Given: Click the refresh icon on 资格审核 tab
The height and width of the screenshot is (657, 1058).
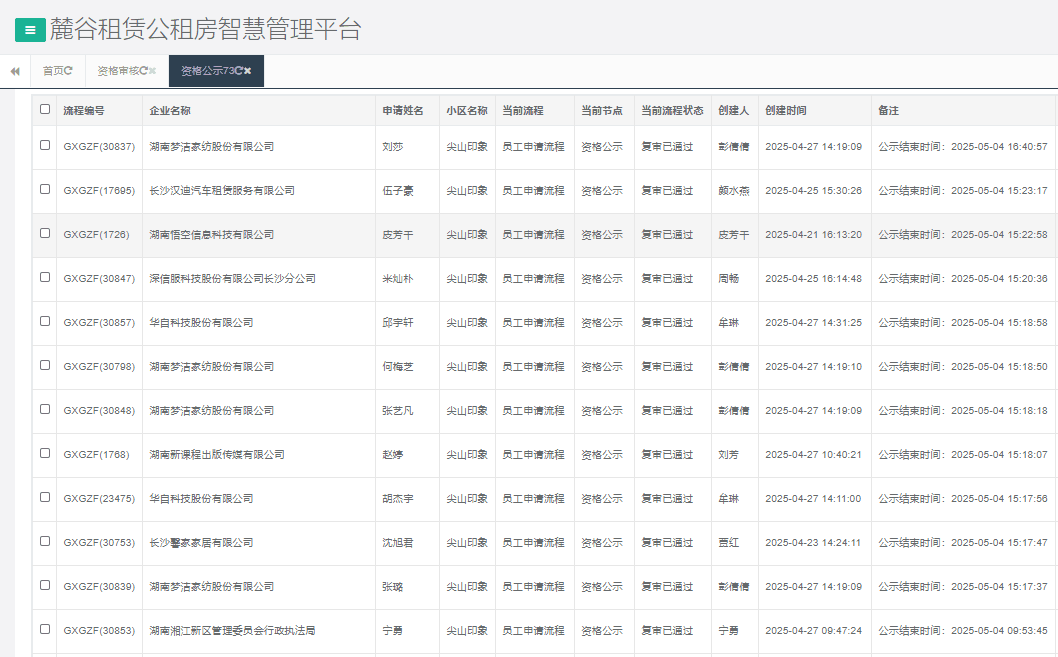Looking at the screenshot, I should 144,71.
